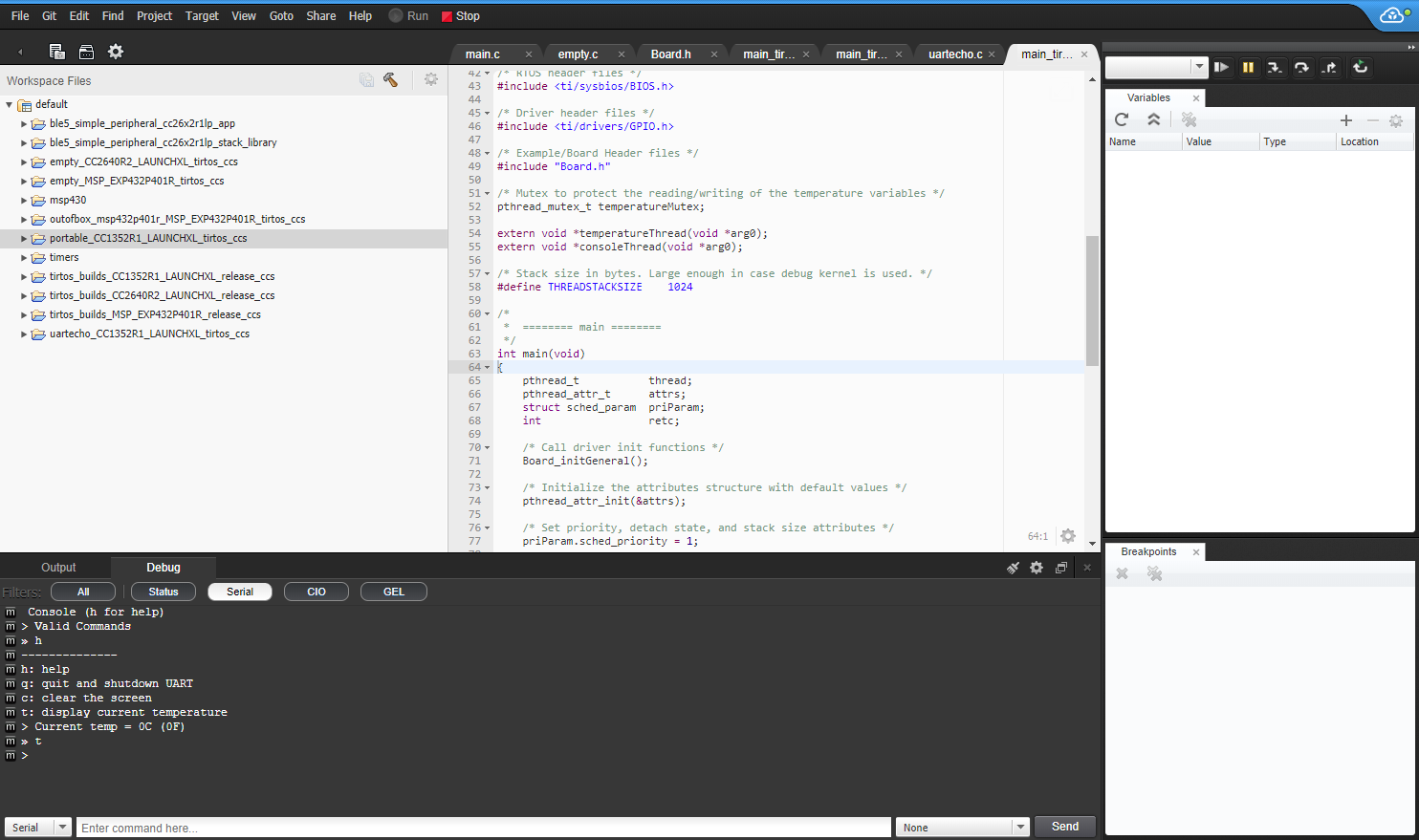This screenshot has width=1419, height=840.
Task: Open the Target menu
Action: click(x=202, y=15)
